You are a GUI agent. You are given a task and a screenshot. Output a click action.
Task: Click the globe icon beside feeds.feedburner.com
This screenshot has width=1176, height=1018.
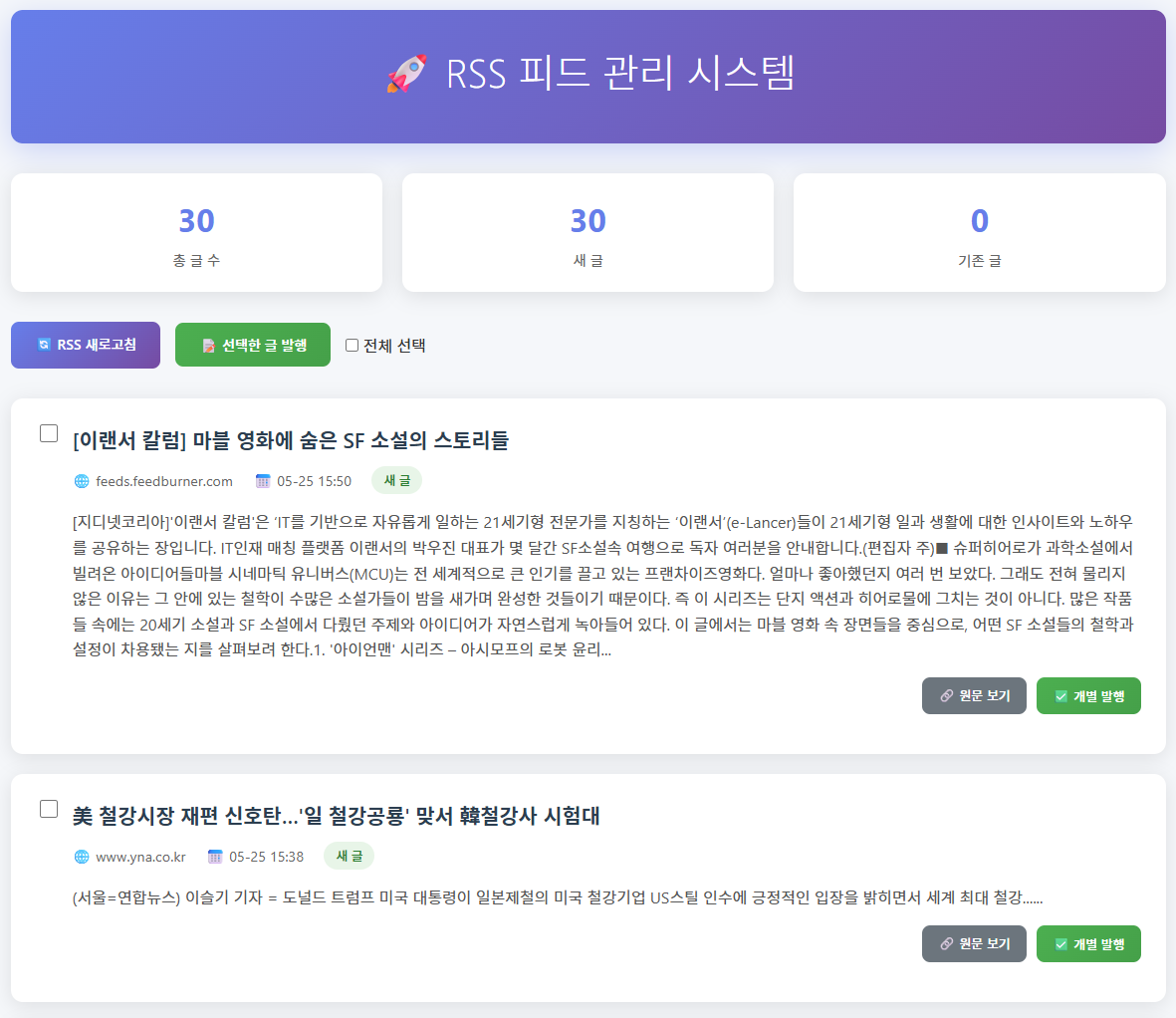pyautogui.click(x=82, y=481)
